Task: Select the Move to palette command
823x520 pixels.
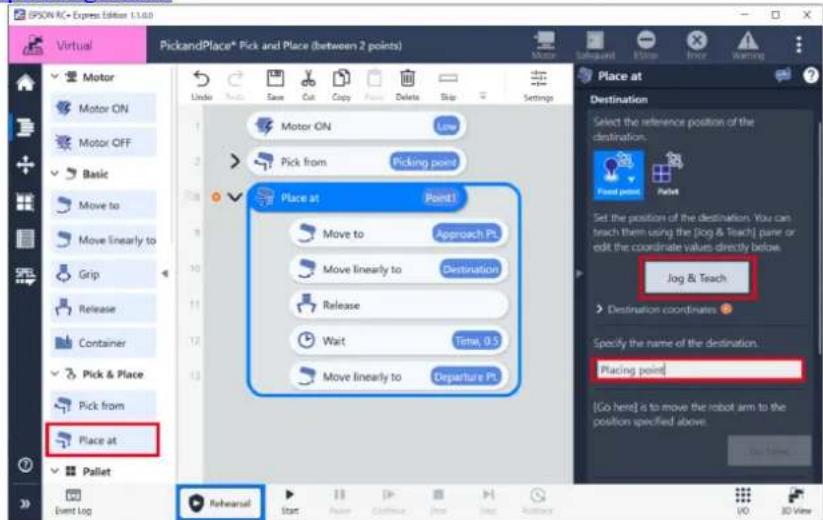Action: point(103,205)
